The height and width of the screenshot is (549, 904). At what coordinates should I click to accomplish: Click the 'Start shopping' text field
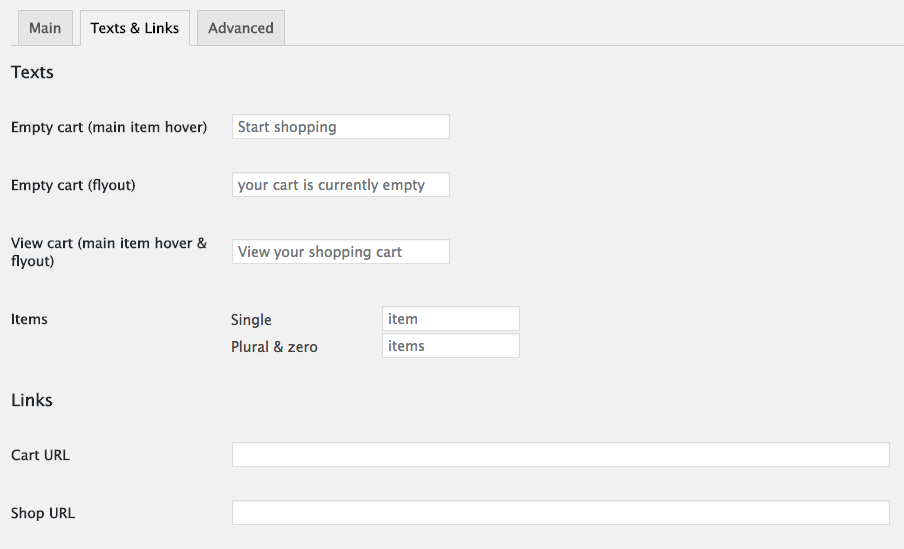click(x=340, y=127)
